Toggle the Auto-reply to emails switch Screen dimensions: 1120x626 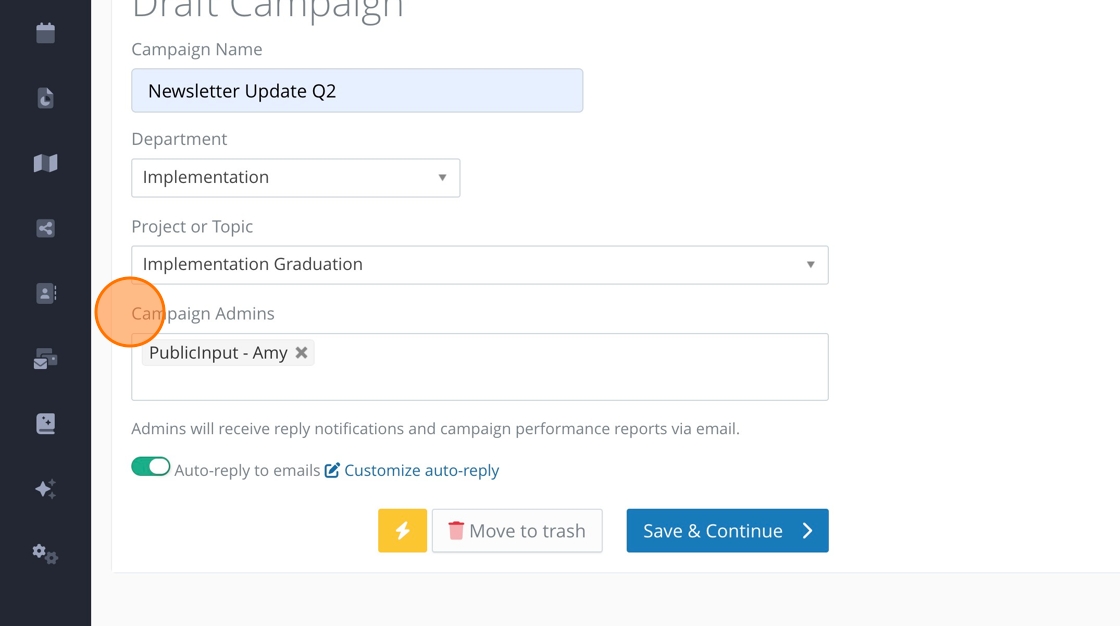[151, 467]
